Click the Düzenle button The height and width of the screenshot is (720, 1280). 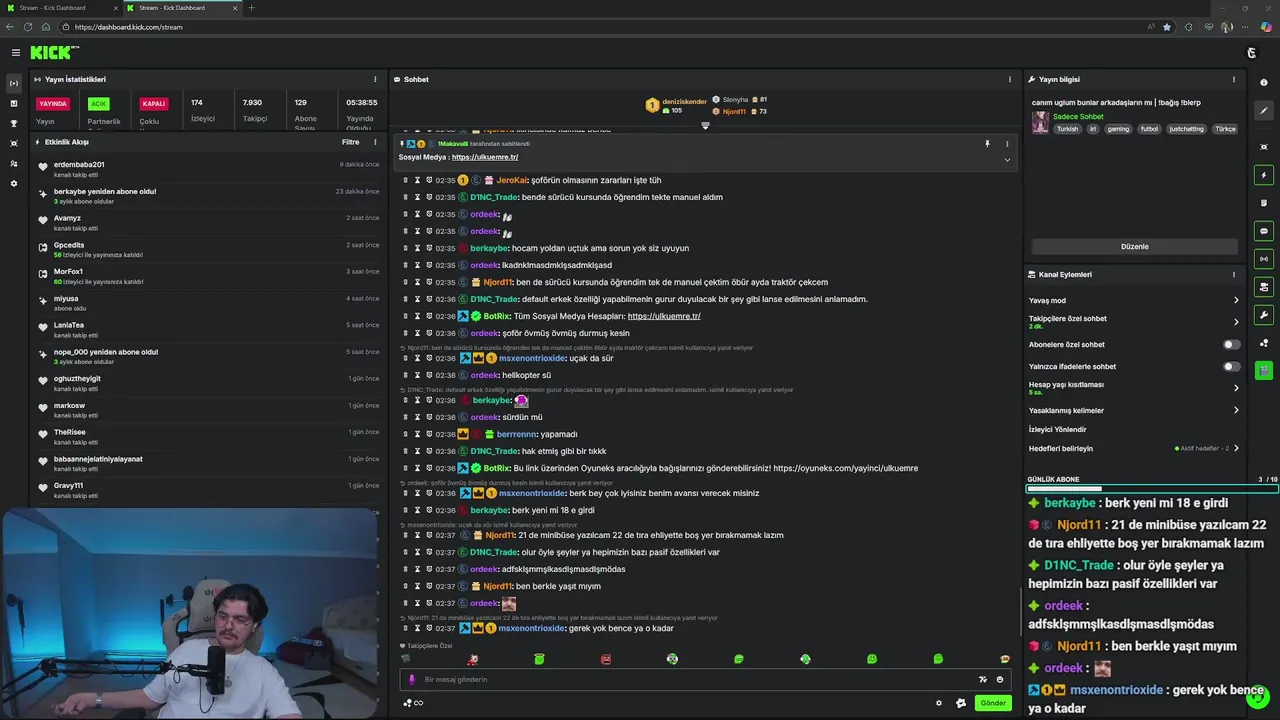click(x=1134, y=246)
